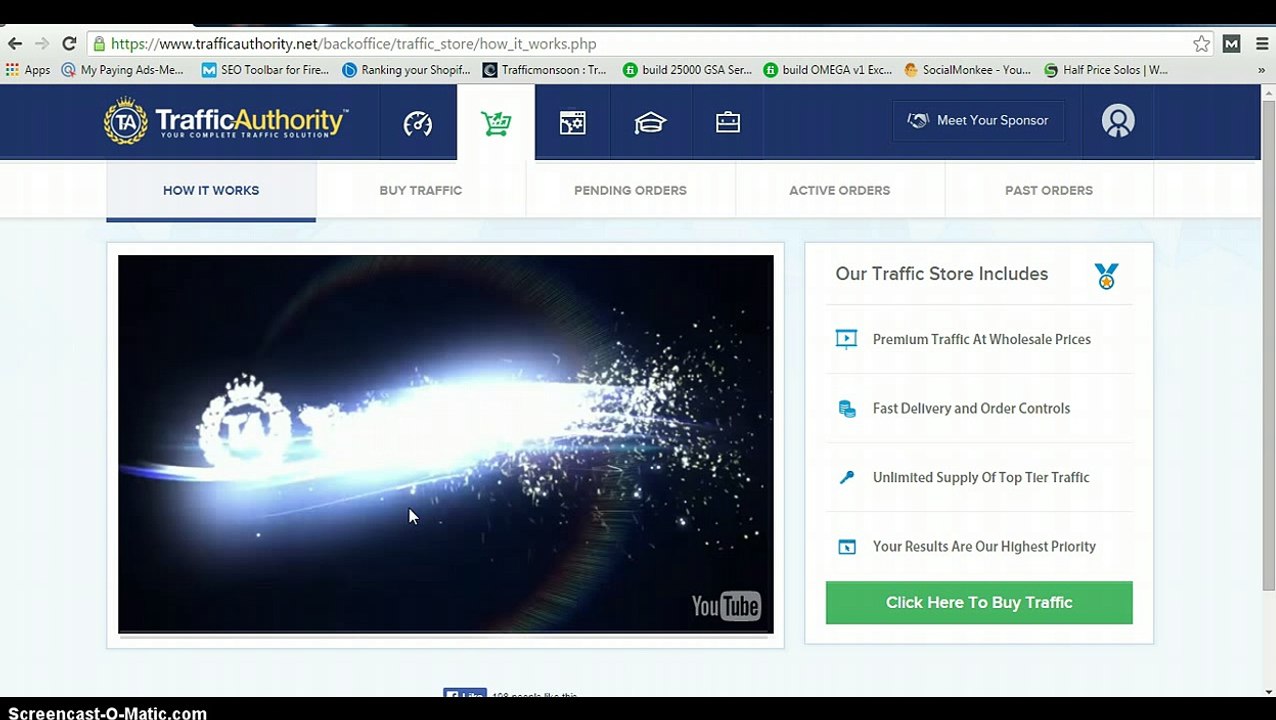Click the scrollbar up arrow
The width and height of the screenshot is (1276, 720).
1268,92
